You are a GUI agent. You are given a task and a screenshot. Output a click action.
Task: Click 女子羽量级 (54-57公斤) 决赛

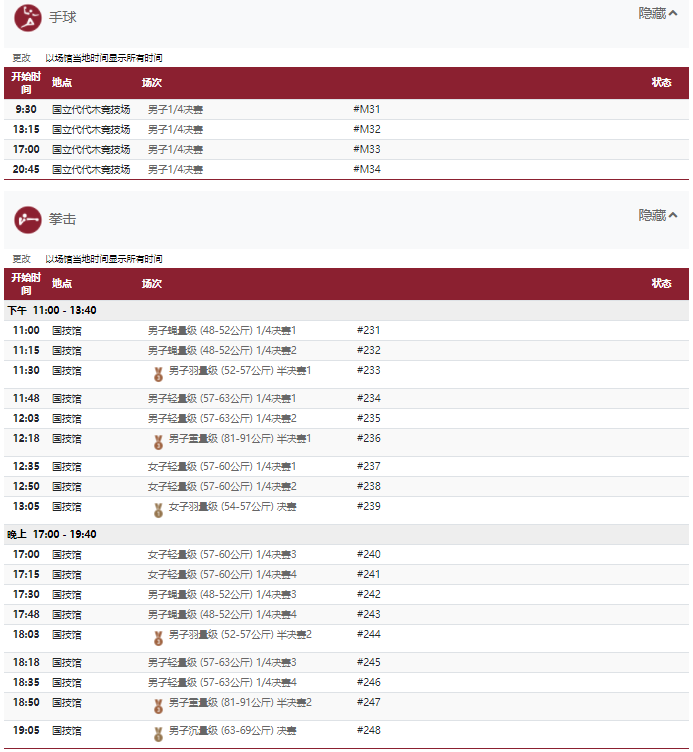tap(233, 507)
